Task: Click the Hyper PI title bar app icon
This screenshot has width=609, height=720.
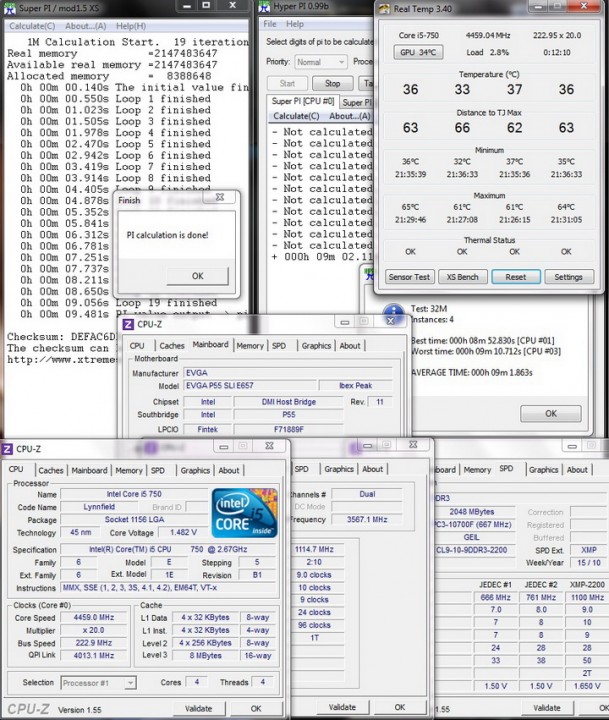Action: click(265, 7)
